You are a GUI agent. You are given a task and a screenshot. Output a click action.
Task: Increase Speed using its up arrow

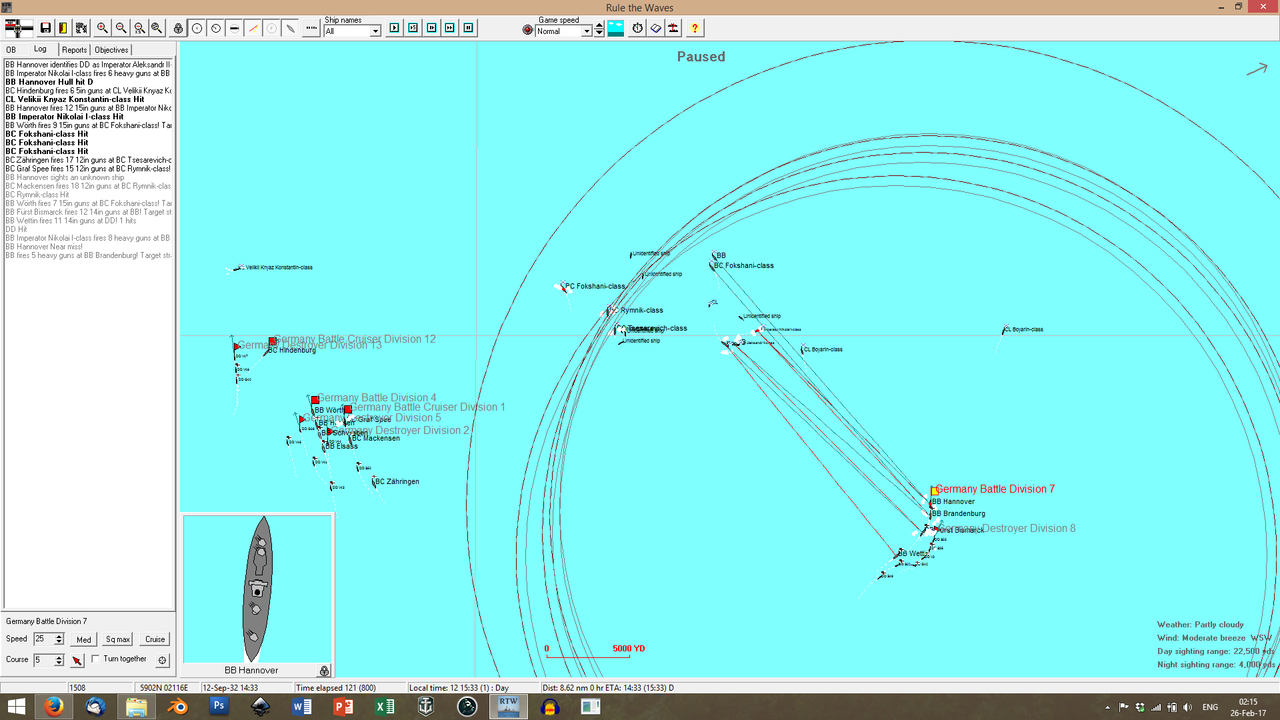pos(59,635)
